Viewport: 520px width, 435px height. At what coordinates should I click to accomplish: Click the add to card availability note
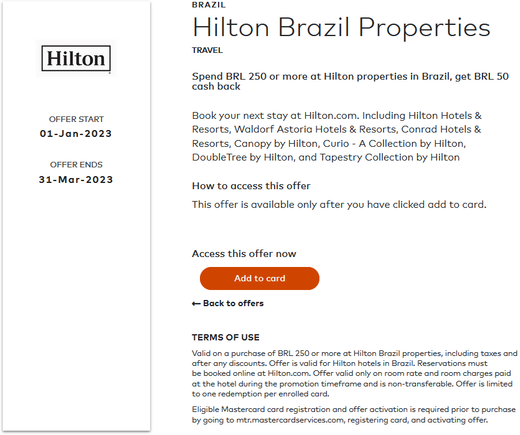click(x=339, y=204)
